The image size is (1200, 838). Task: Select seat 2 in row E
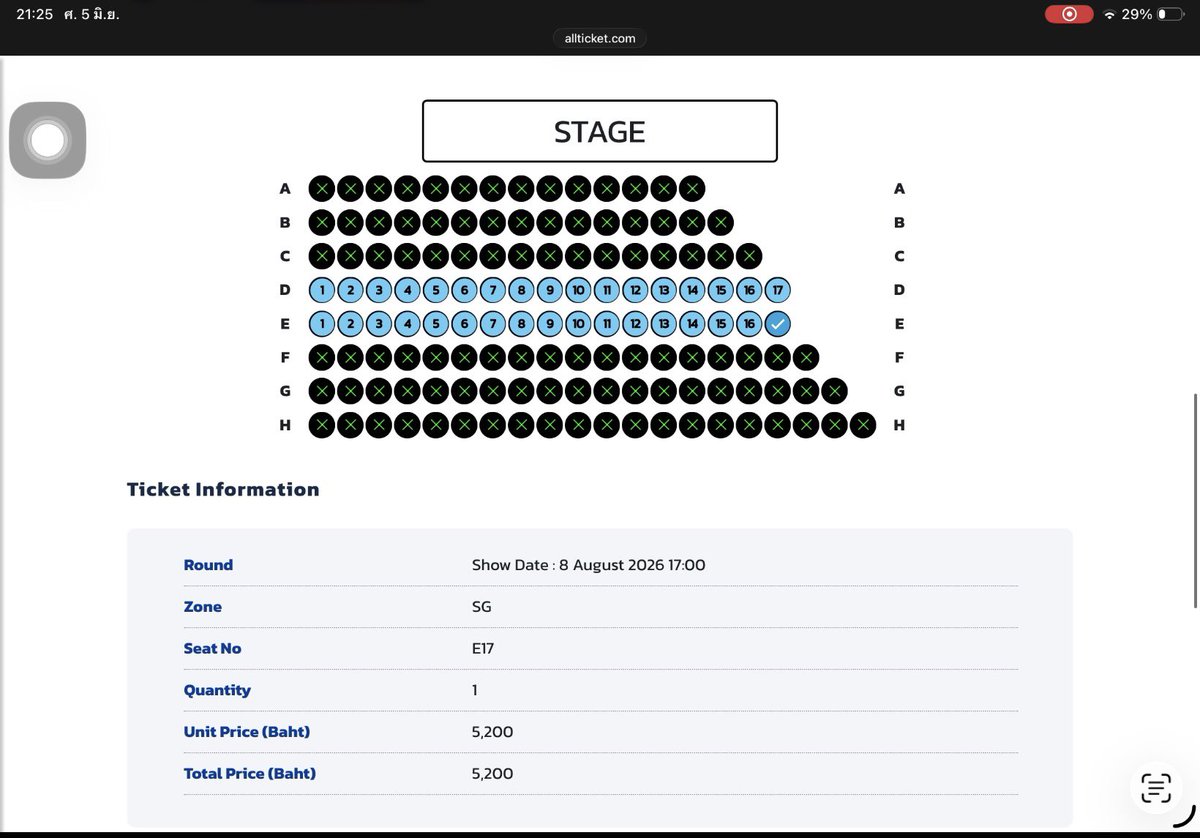(350, 324)
